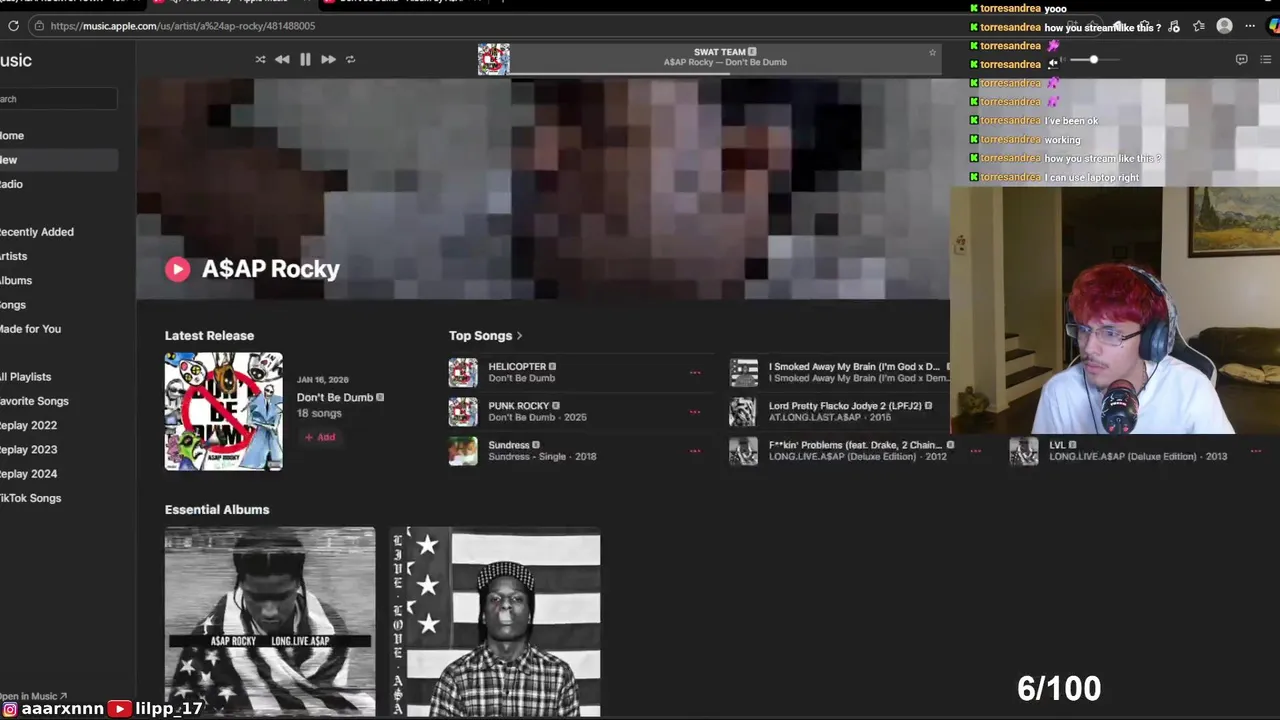Image resolution: width=1280 pixels, height=720 pixels.
Task: Open the Don't Be Dumb album title link
Action: (x=335, y=398)
